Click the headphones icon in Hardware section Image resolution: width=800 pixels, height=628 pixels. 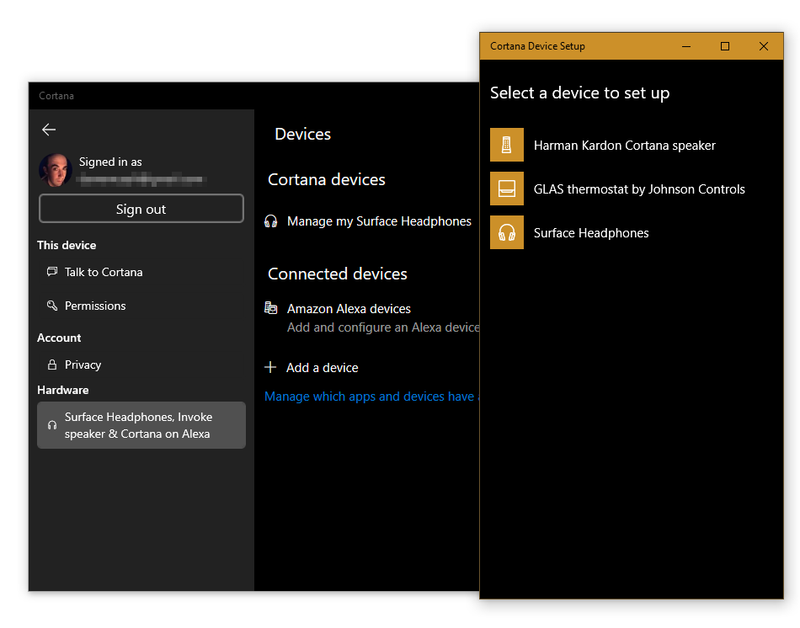[52, 425]
